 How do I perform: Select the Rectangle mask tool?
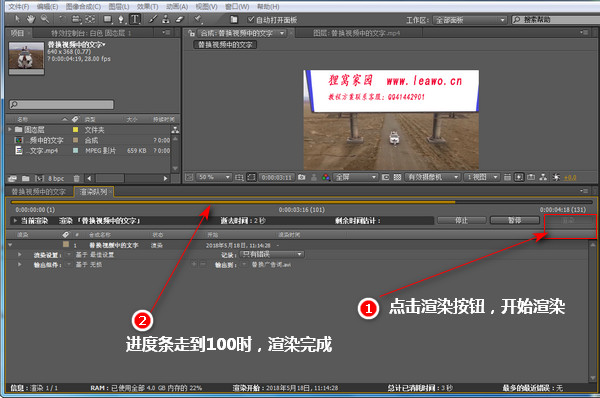coord(108,19)
